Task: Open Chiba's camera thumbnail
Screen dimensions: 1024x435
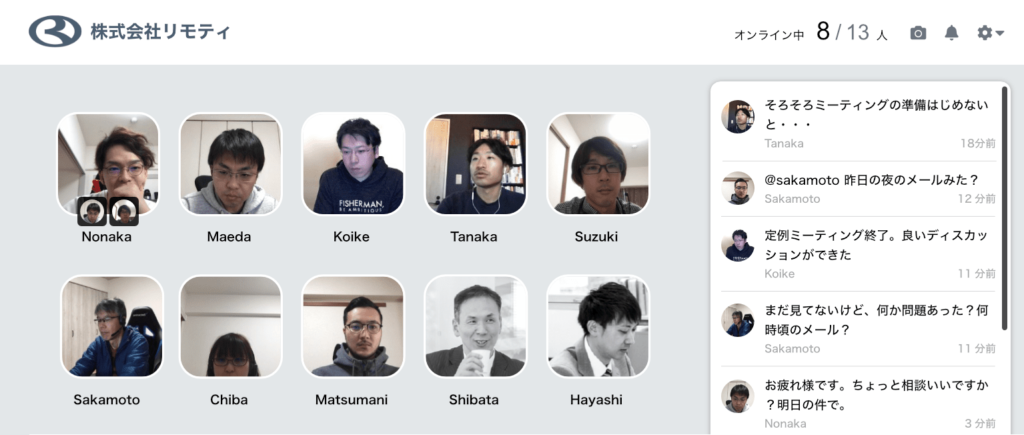Action: tap(231, 326)
